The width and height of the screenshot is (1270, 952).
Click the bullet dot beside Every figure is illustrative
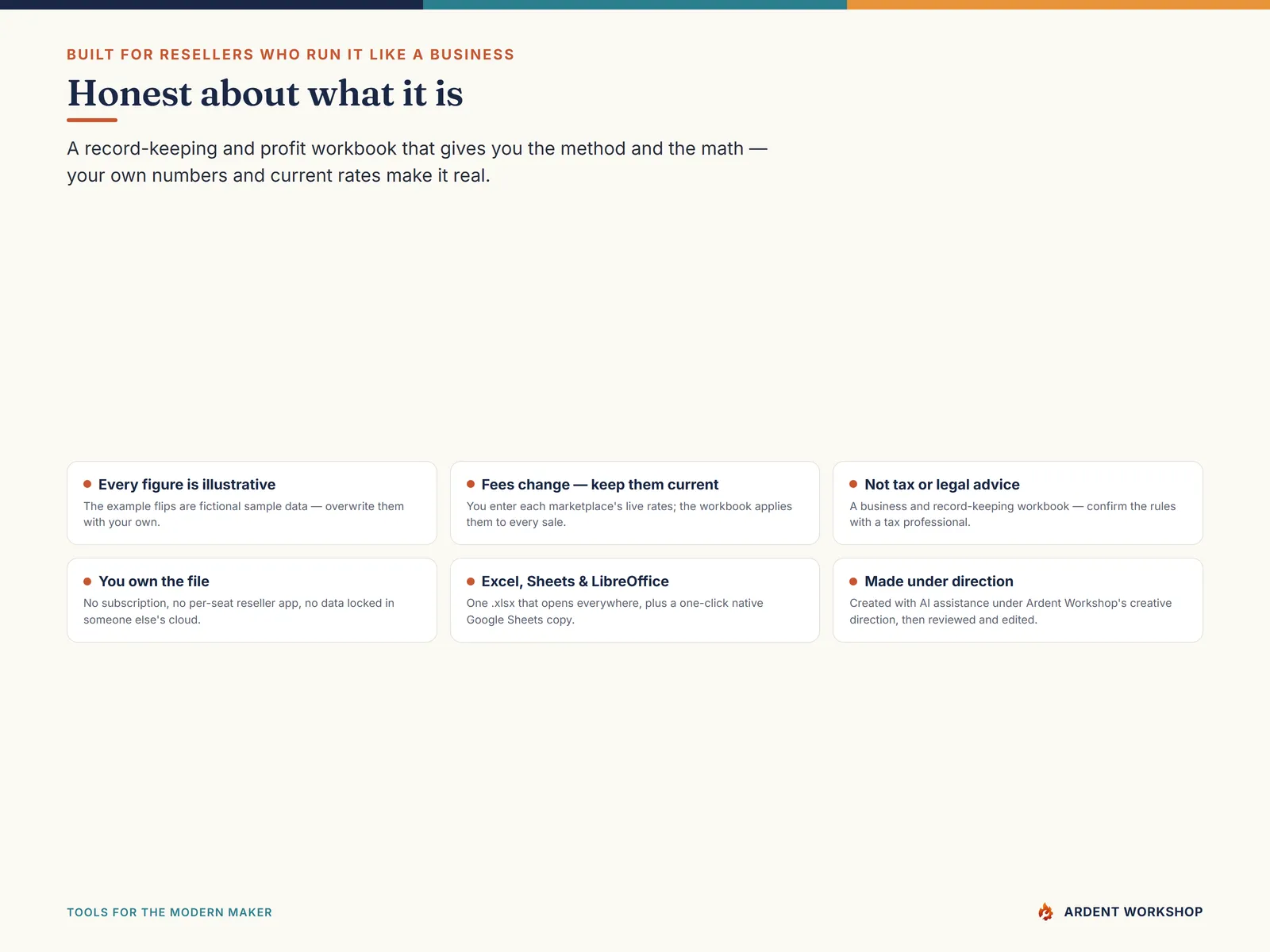pyautogui.click(x=87, y=484)
